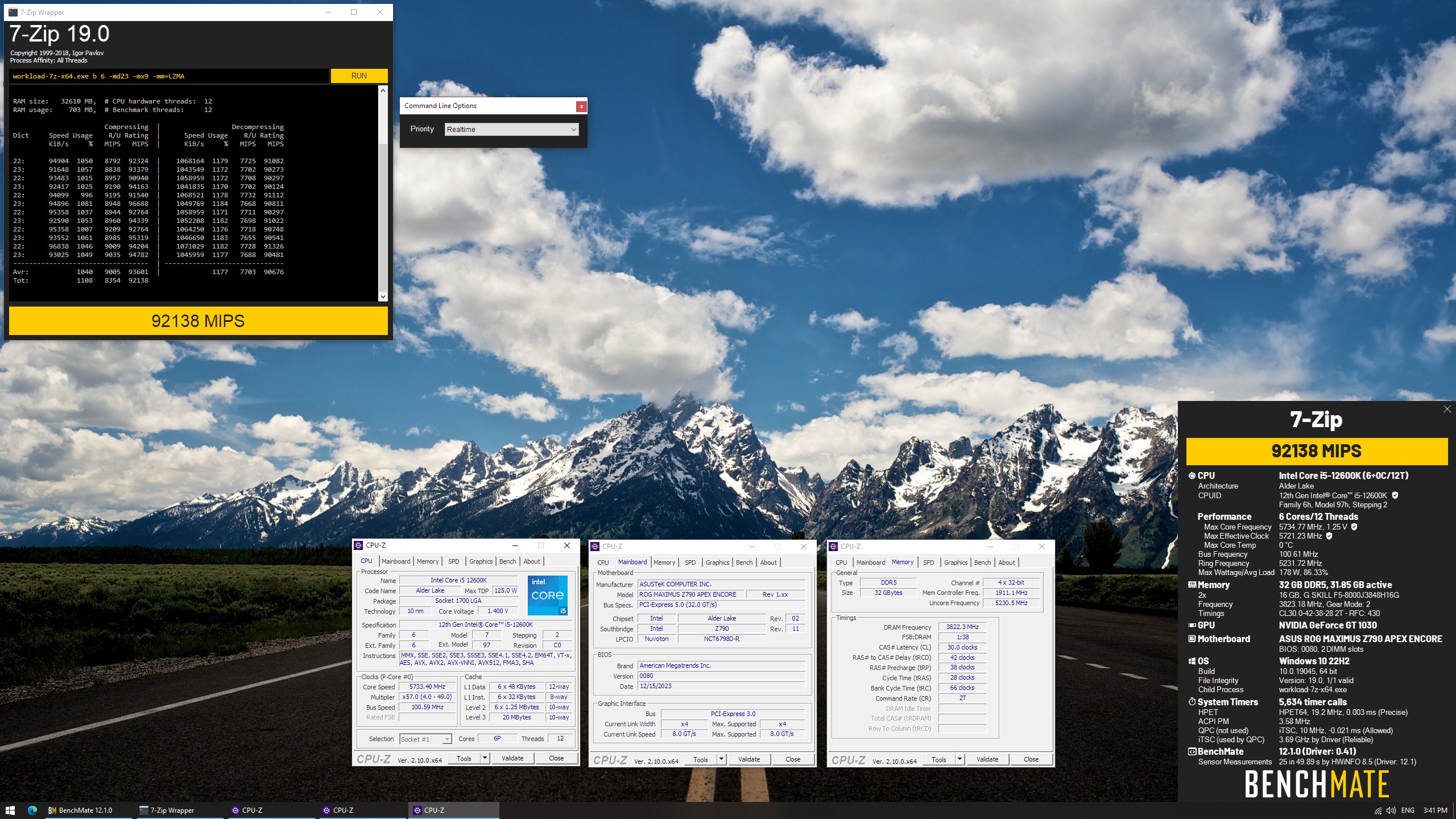Click Mainboard CPU-Z window title bar icon

(595, 547)
